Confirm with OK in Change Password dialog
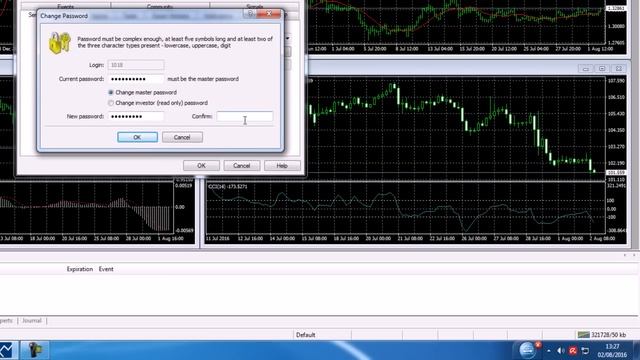 pos(138,137)
